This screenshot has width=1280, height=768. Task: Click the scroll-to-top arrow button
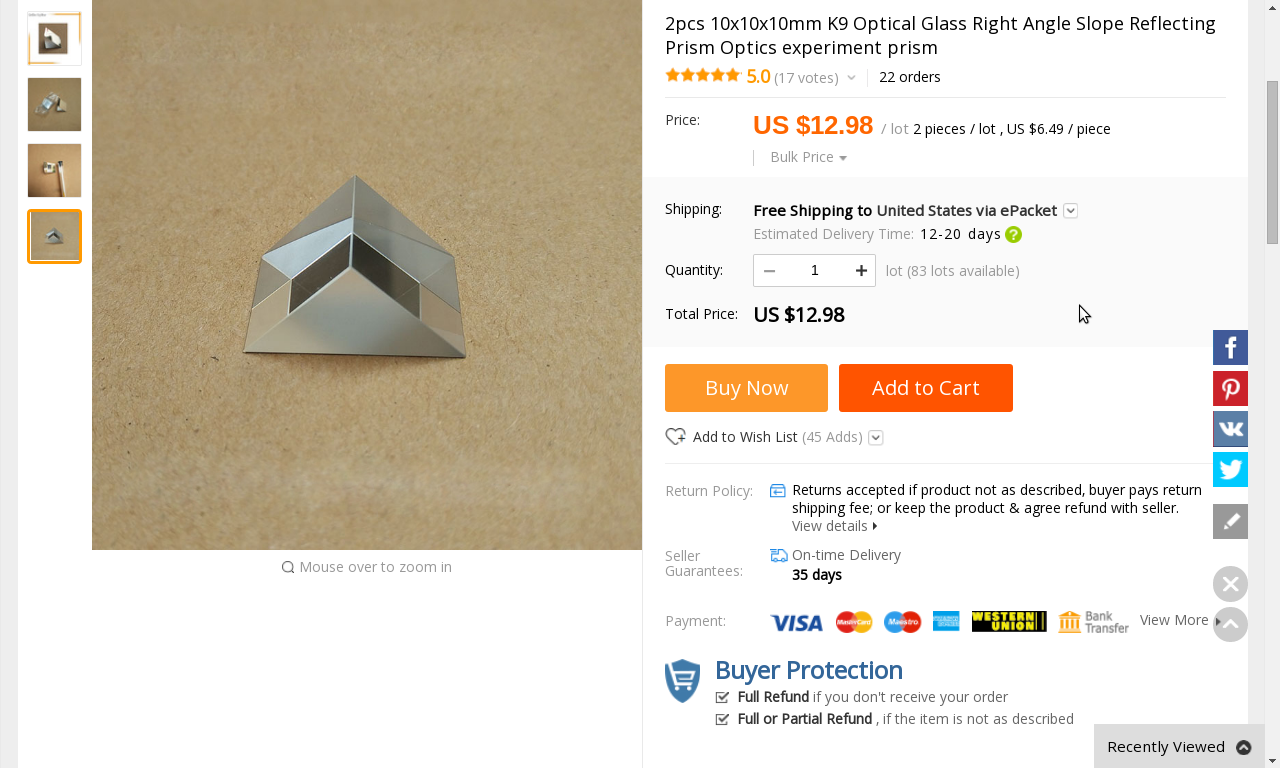click(1230, 625)
